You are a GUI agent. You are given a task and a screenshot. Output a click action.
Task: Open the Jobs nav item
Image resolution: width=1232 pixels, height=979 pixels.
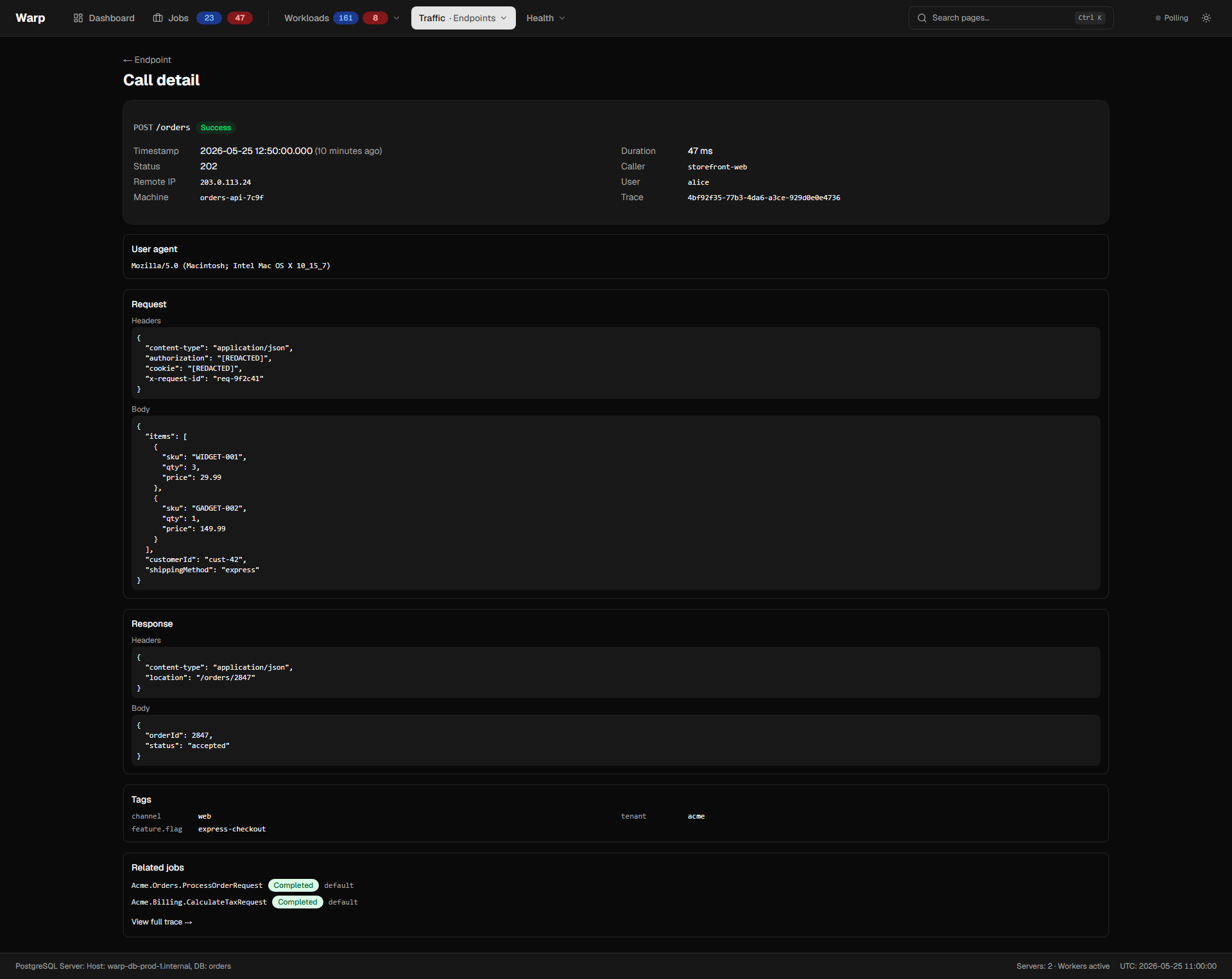(x=178, y=18)
